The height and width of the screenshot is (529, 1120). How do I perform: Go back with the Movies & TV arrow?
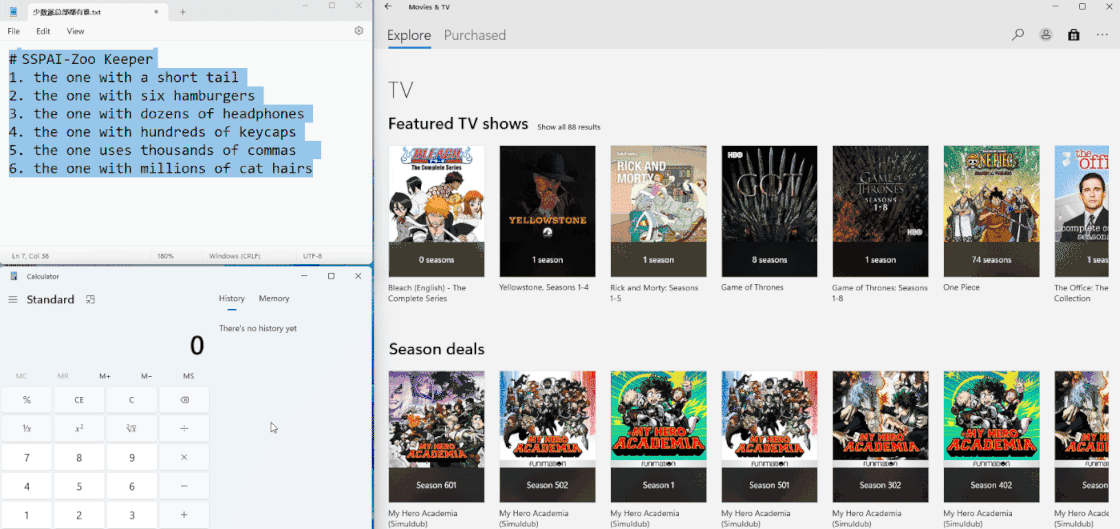point(388,7)
